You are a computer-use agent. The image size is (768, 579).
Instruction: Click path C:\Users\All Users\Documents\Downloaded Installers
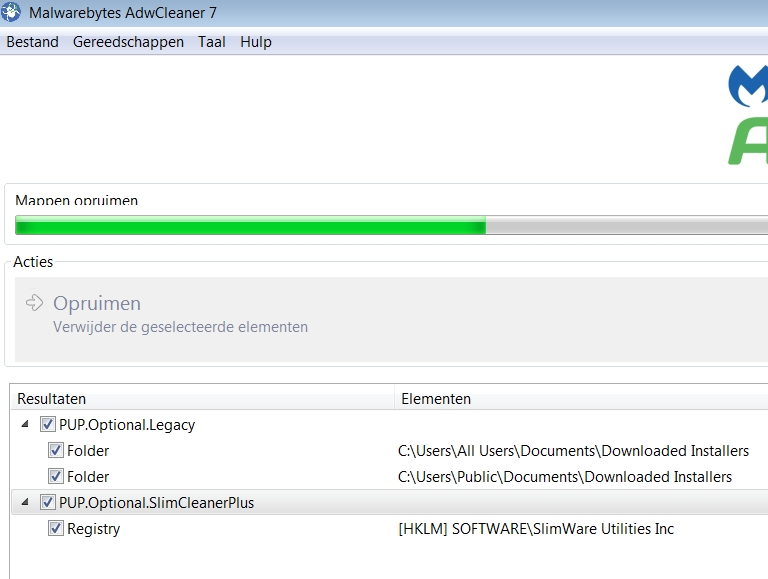[574, 451]
